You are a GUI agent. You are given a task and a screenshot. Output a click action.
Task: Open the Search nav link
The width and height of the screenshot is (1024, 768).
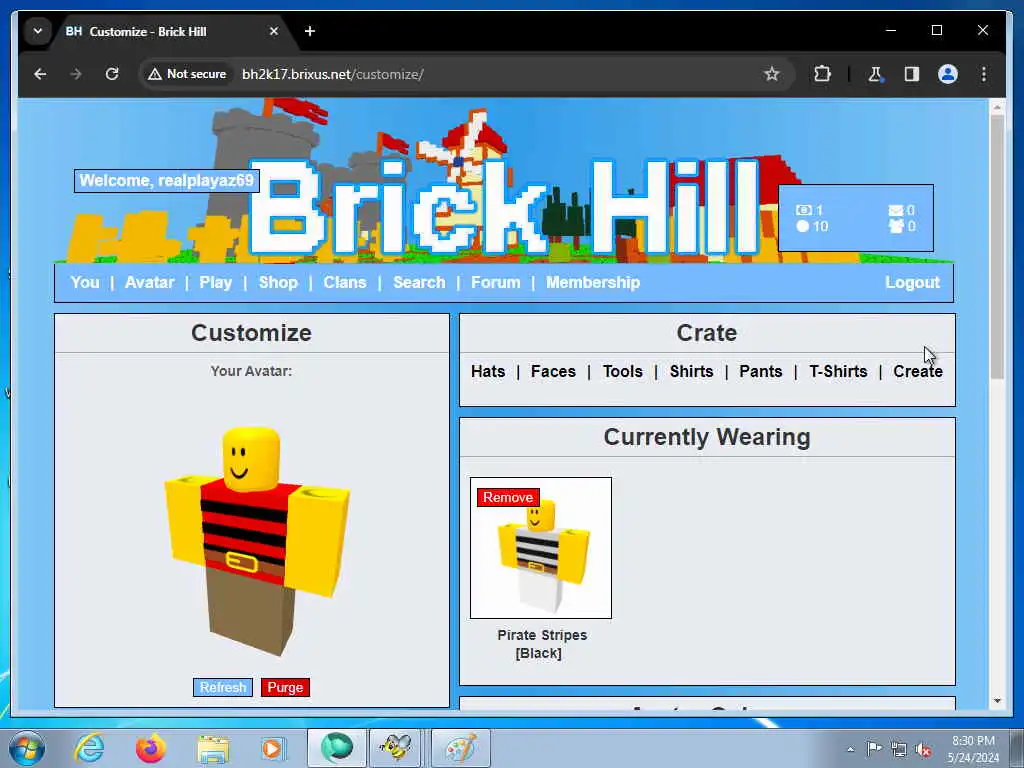419,282
